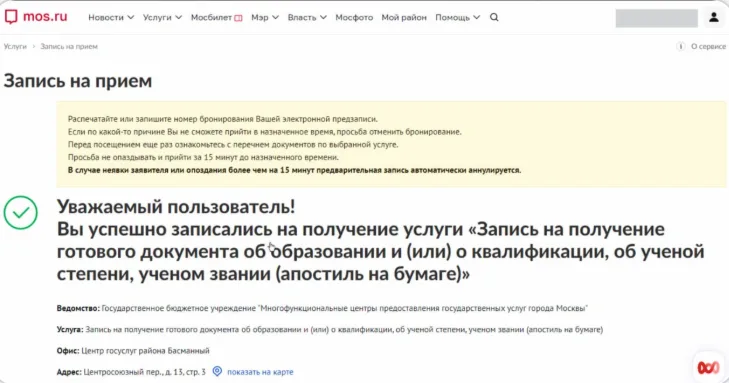Click the показать на карте link

coord(260,372)
